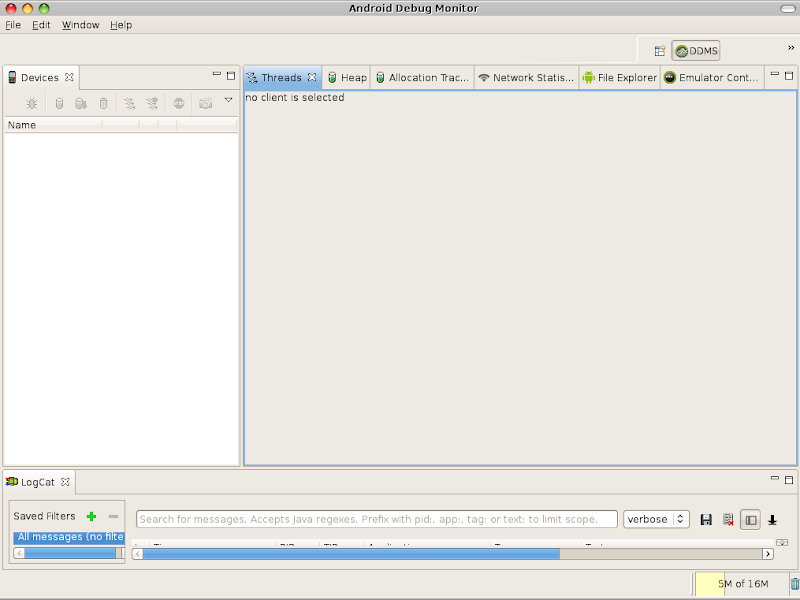Click the Update Threads icon
Image resolution: width=800 pixels, height=600 pixels.
[130, 104]
